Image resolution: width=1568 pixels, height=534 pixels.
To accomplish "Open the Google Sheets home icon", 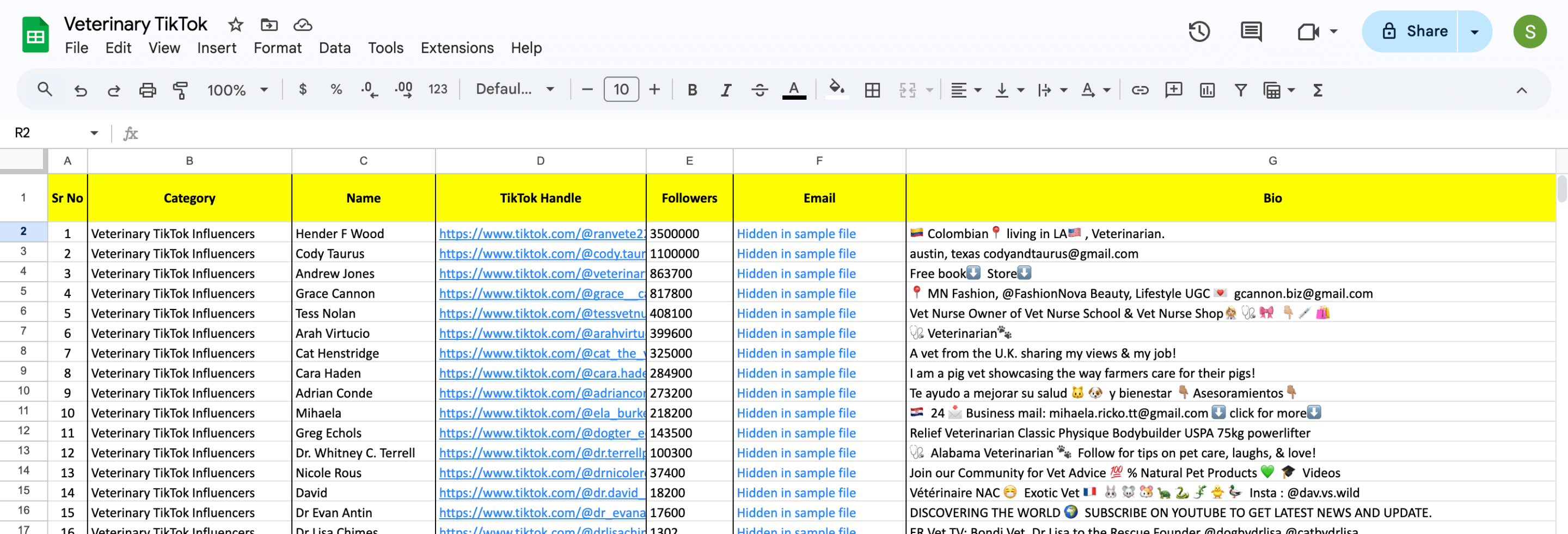I will 35,35.
